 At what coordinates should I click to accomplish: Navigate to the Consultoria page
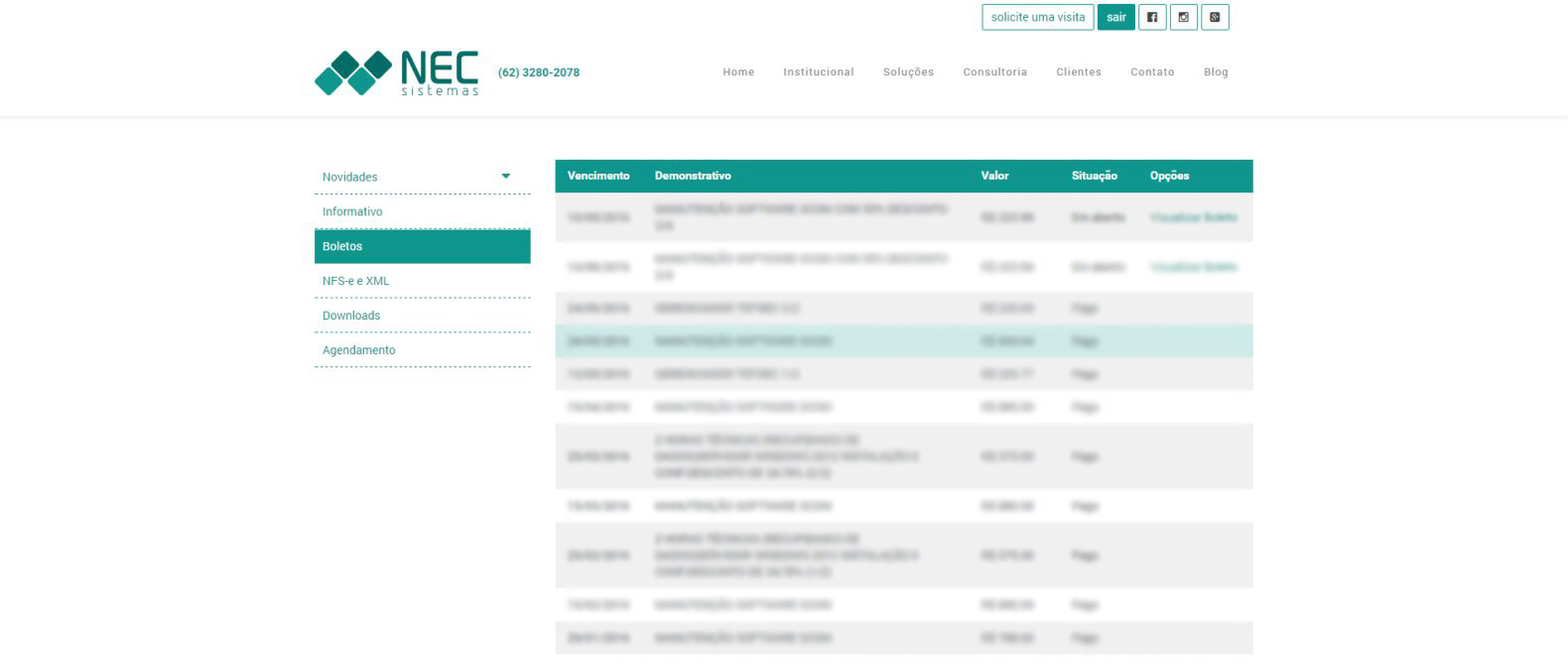pos(994,71)
